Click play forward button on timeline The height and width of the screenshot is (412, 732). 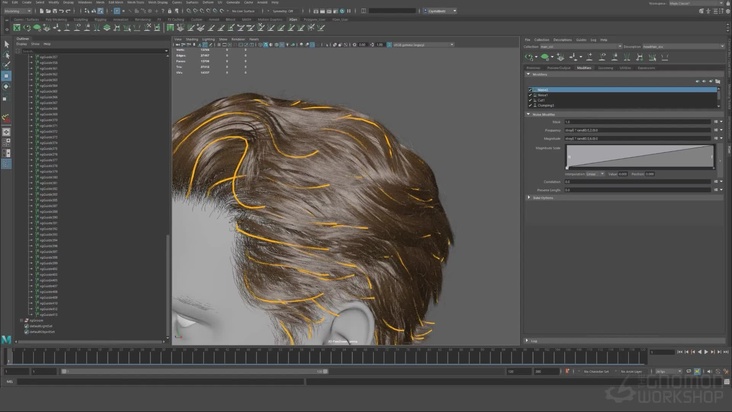[x=706, y=352]
